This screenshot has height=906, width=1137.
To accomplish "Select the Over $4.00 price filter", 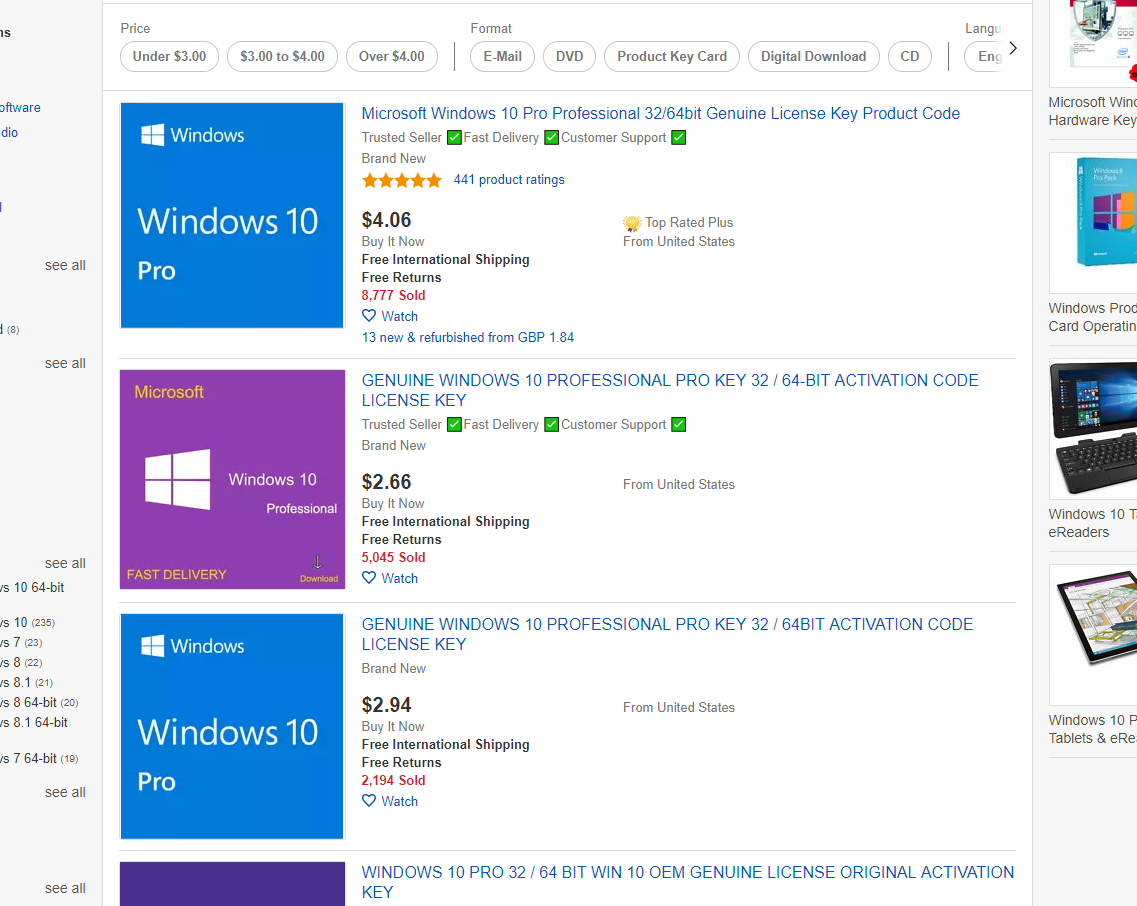I will coord(391,57).
